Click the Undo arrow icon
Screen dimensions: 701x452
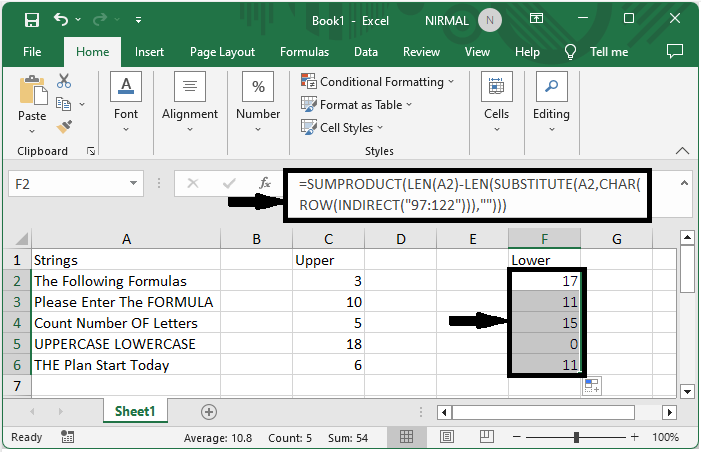(61, 19)
